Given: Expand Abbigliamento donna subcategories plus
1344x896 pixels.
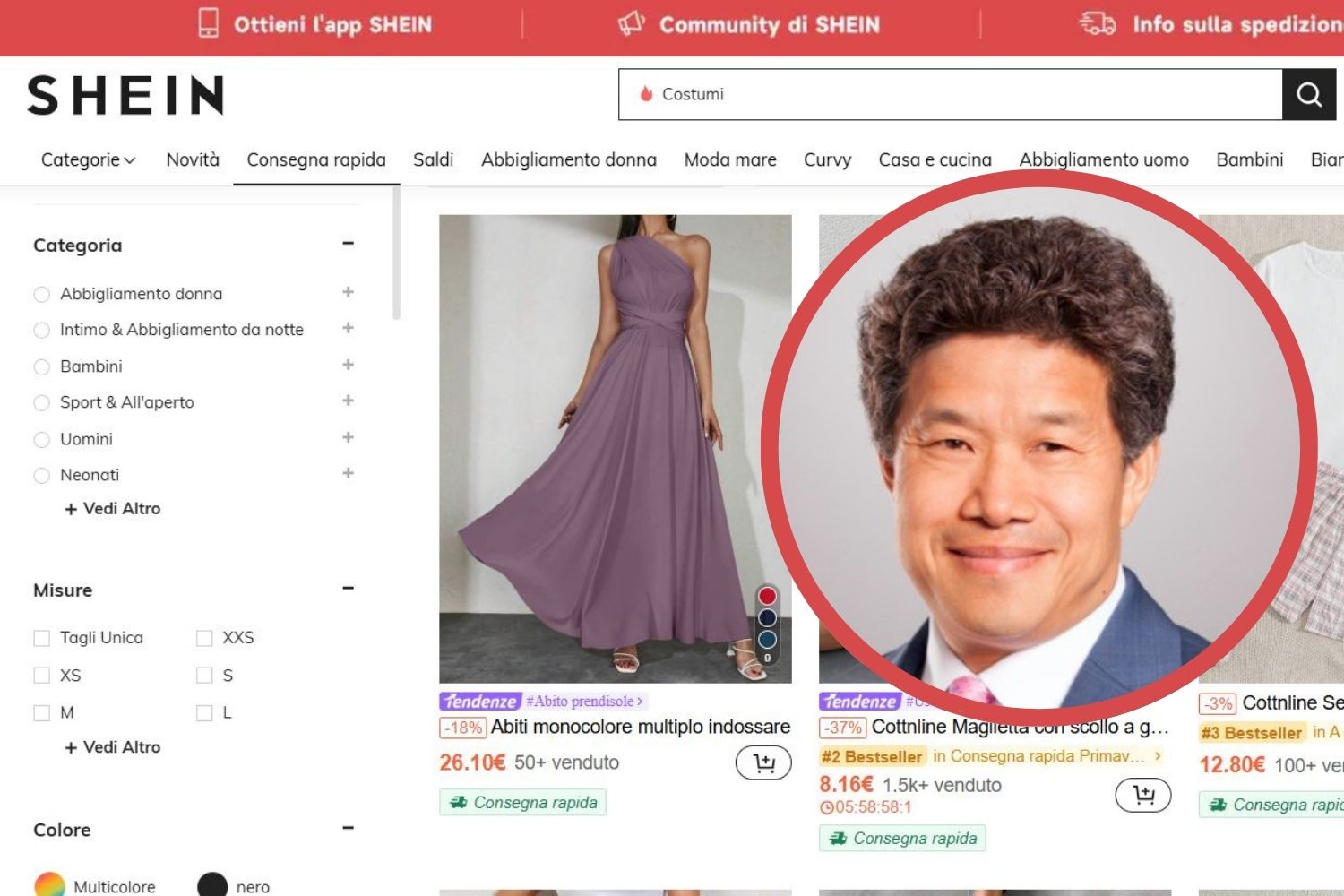Looking at the screenshot, I should pos(349,292).
